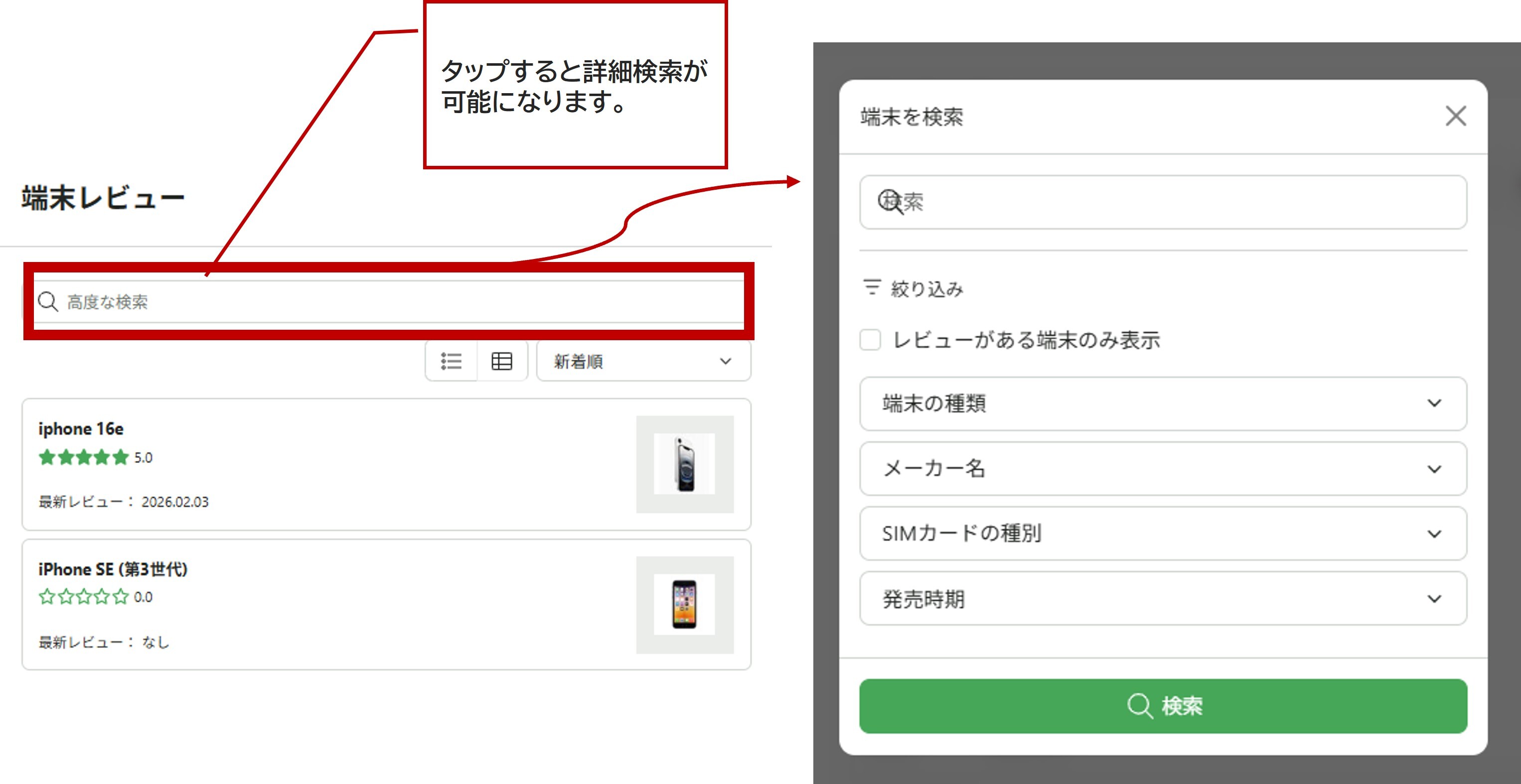
Task: Click iphone 16e star rating
Action: (84, 457)
